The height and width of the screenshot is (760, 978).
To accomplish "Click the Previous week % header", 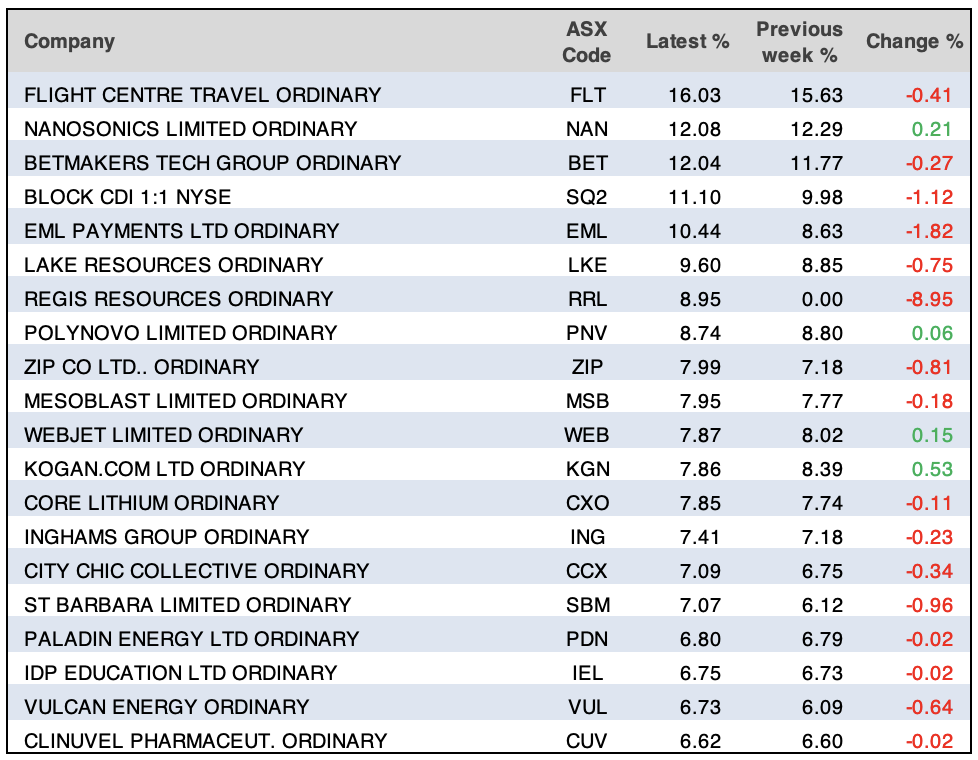I will click(799, 41).
